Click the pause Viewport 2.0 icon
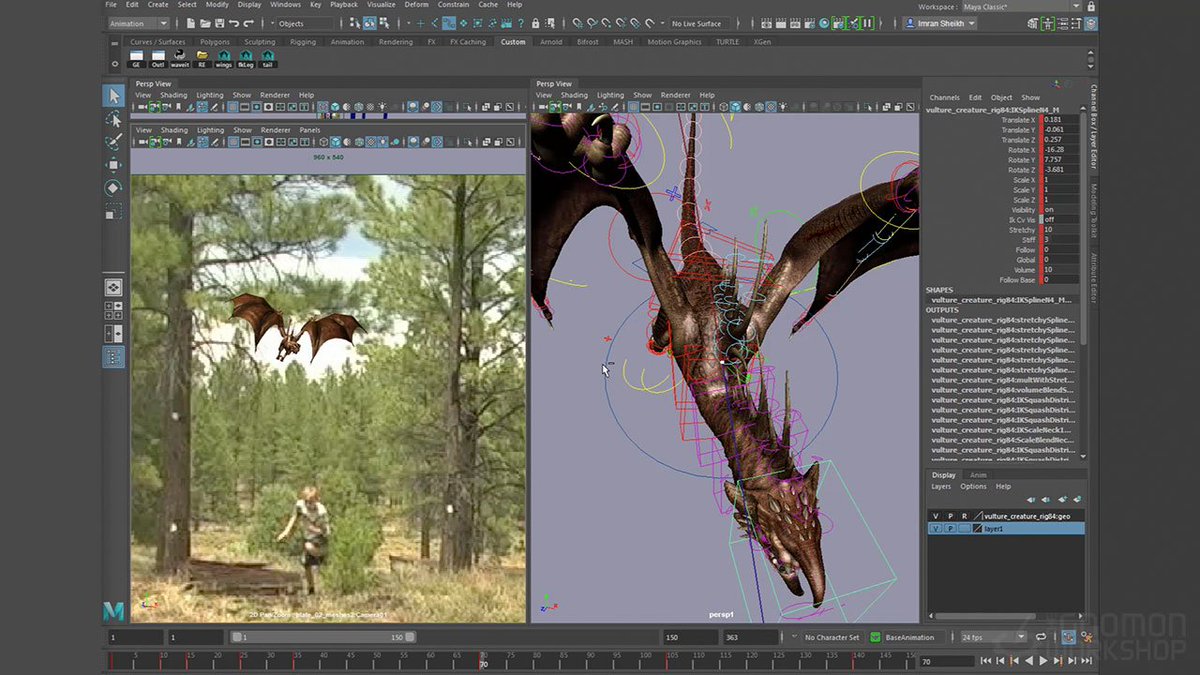The image size is (1200, 675). point(867,23)
